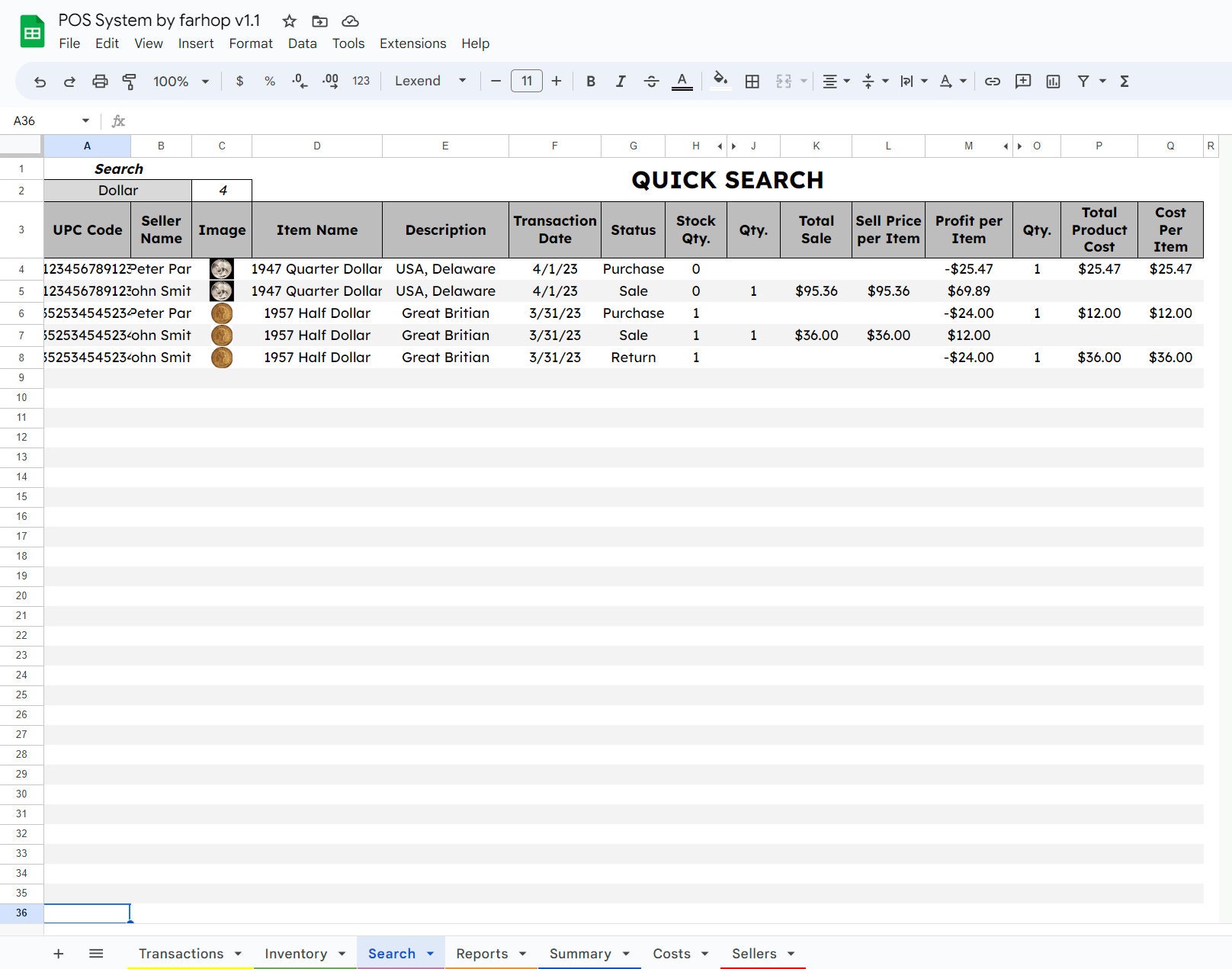Open the borders tool
This screenshot has width=1232, height=969.
[752, 82]
